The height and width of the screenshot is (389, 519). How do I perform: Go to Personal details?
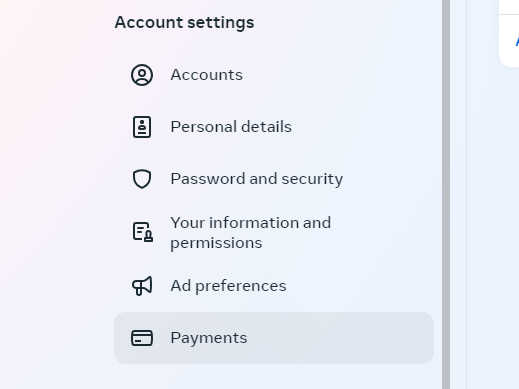274,127
